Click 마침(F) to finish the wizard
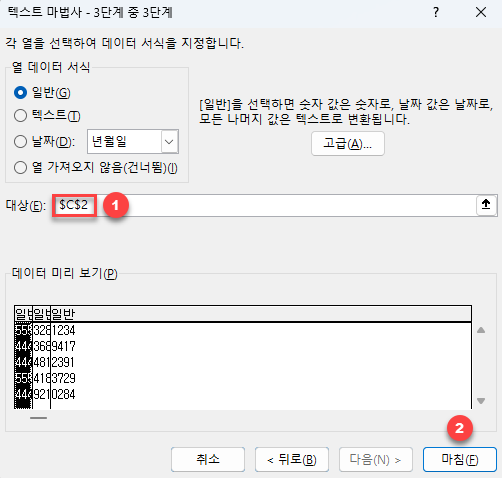 (460, 459)
